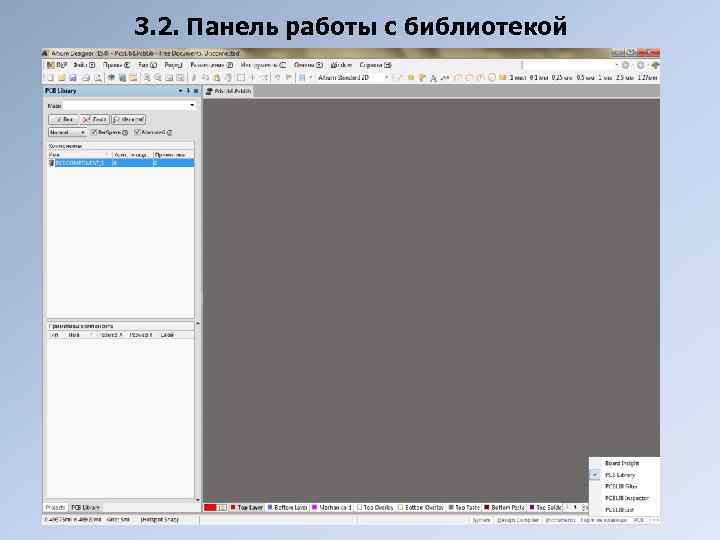The height and width of the screenshot is (540, 720).
Task: Select the Bottom Layer tab
Action: pyautogui.click(x=287, y=507)
